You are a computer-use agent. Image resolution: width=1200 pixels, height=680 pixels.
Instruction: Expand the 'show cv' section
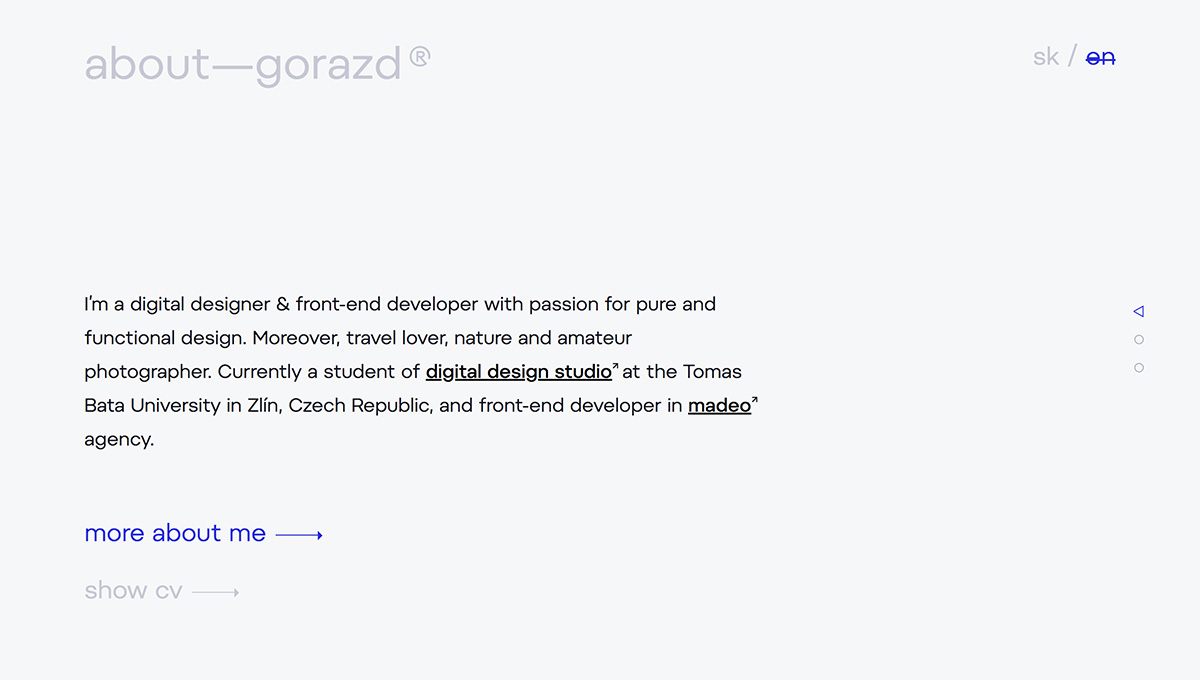pos(133,591)
